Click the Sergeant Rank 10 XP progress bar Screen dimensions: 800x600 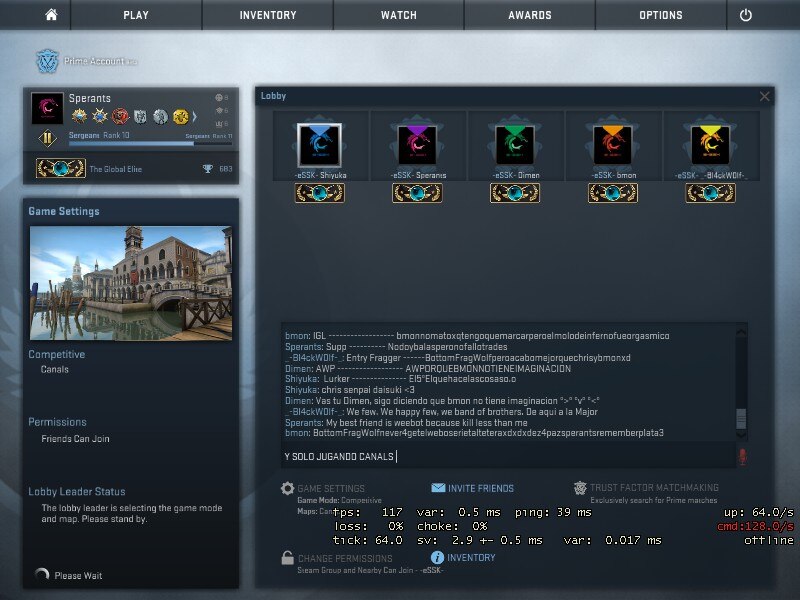pyautogui.click(x=151, y=144)
